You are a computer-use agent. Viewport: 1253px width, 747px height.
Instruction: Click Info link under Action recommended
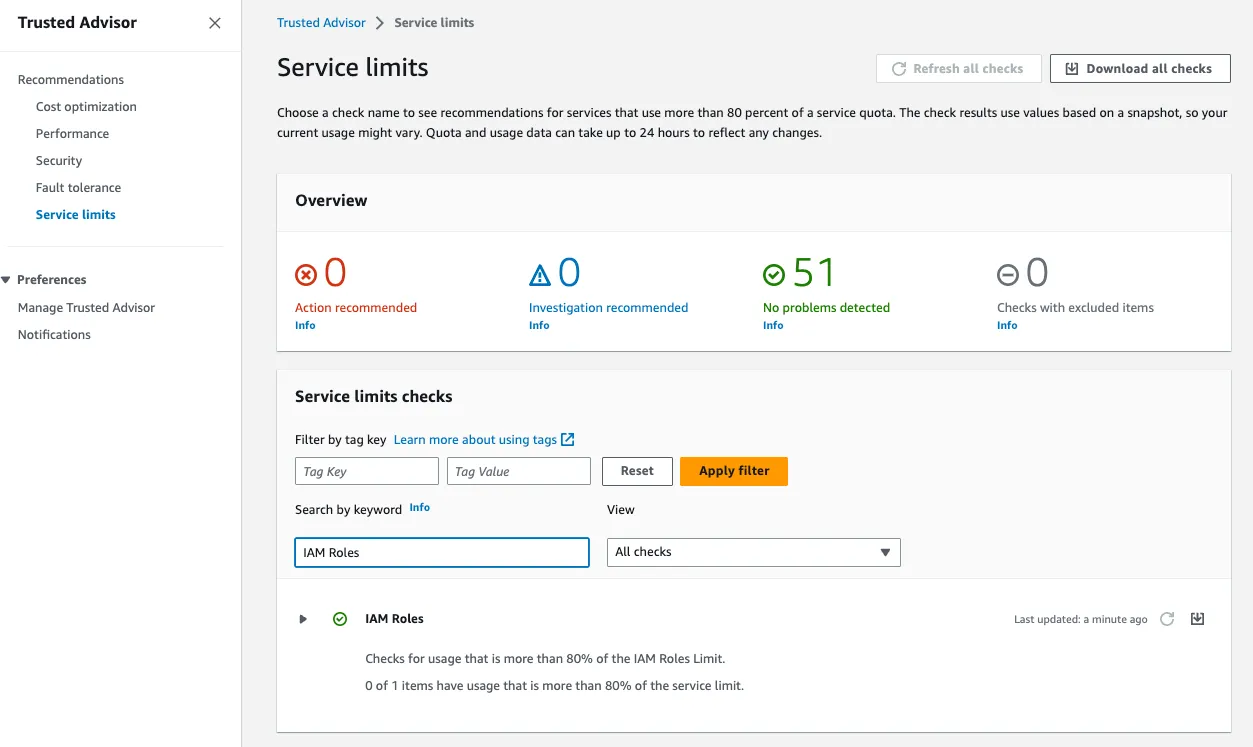point(305,326)
